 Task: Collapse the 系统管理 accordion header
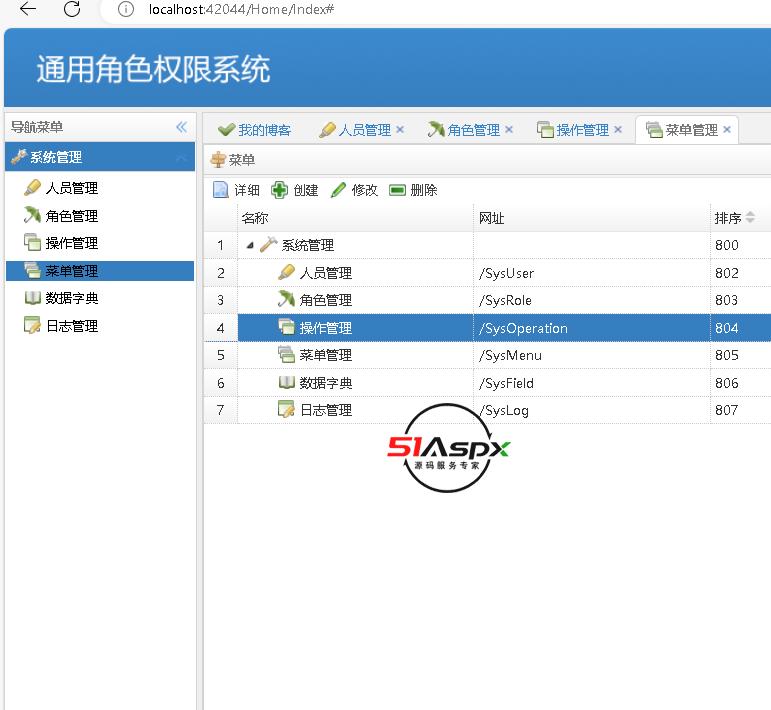pyautogui.click(x=100, y=157)
